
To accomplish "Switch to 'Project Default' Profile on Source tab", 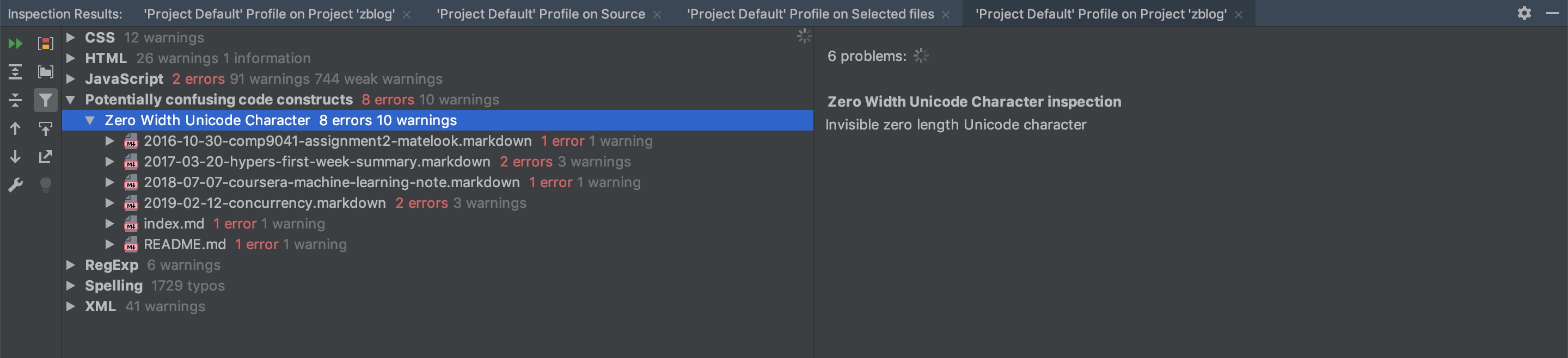I will (x=541, y=14).
